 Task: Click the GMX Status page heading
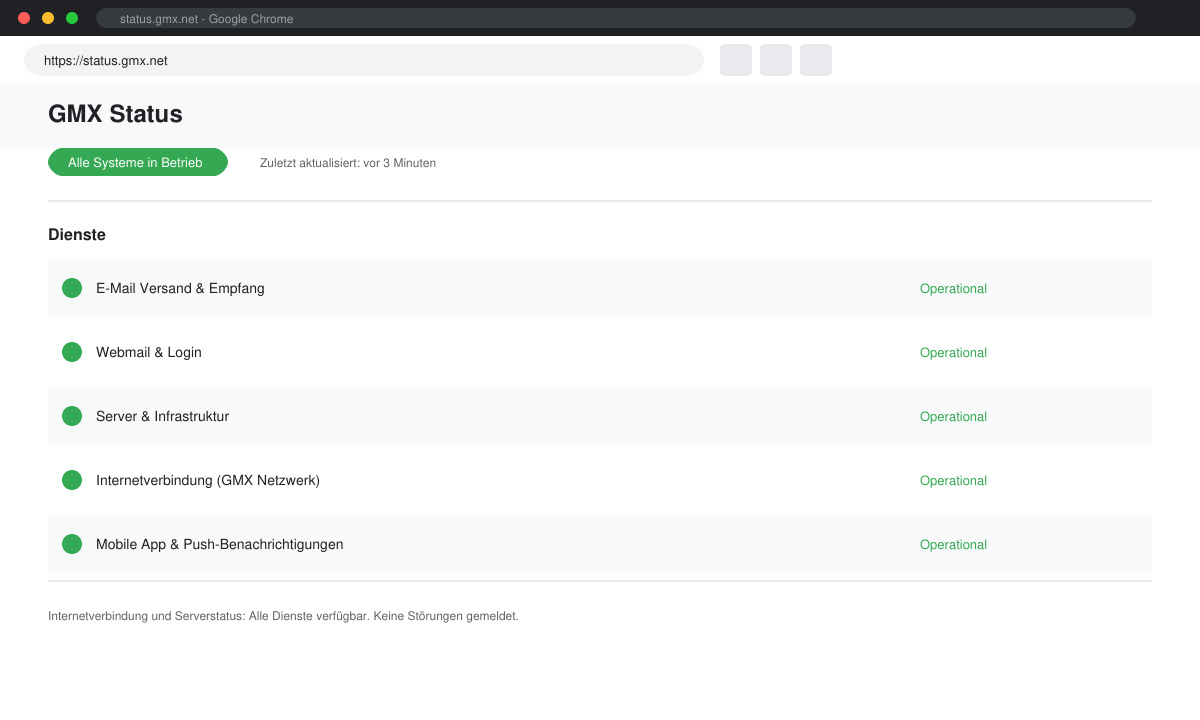coord(115,114)
